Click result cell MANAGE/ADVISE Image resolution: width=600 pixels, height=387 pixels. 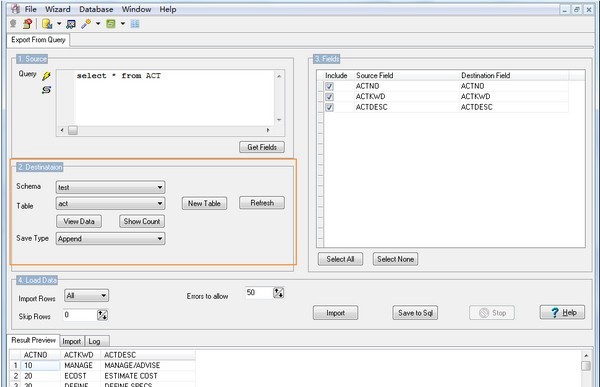pos(132,365)
